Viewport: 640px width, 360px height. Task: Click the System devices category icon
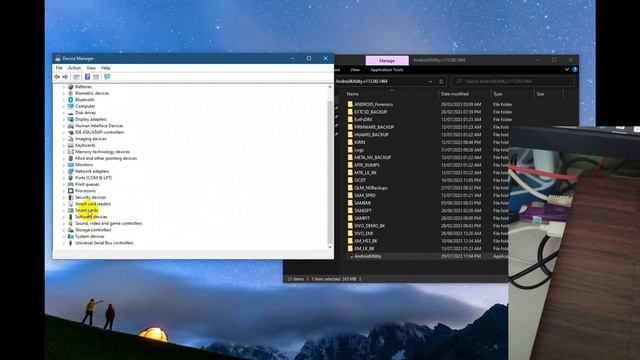71,236
